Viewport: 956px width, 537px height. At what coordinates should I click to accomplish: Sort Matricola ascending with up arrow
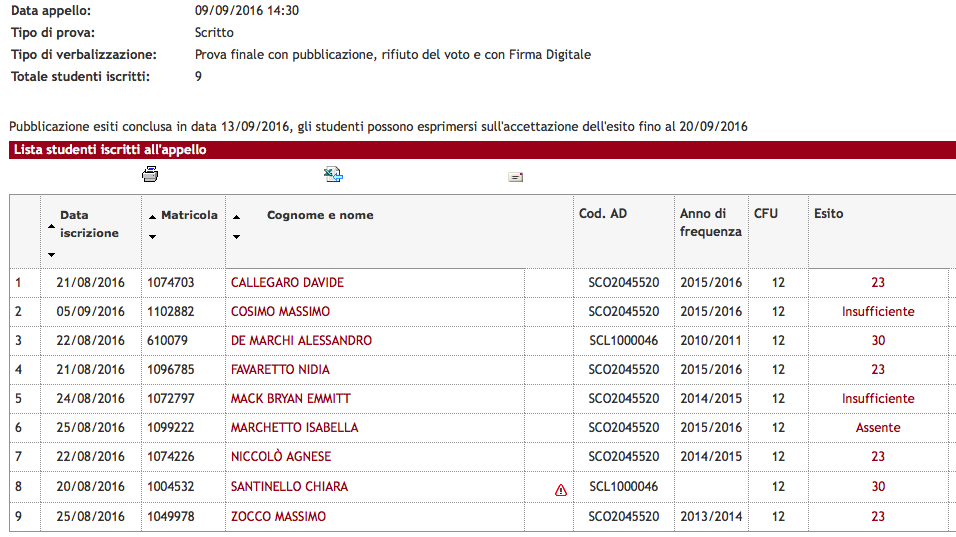click(152, 217)
